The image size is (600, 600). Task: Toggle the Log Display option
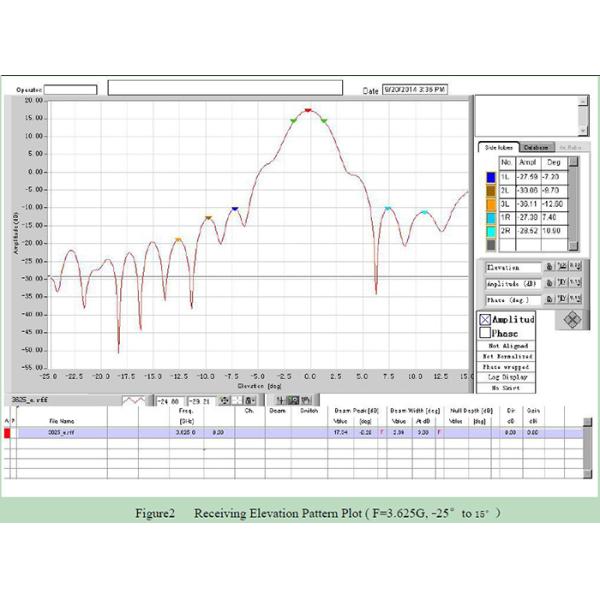[x=507, y=378]
